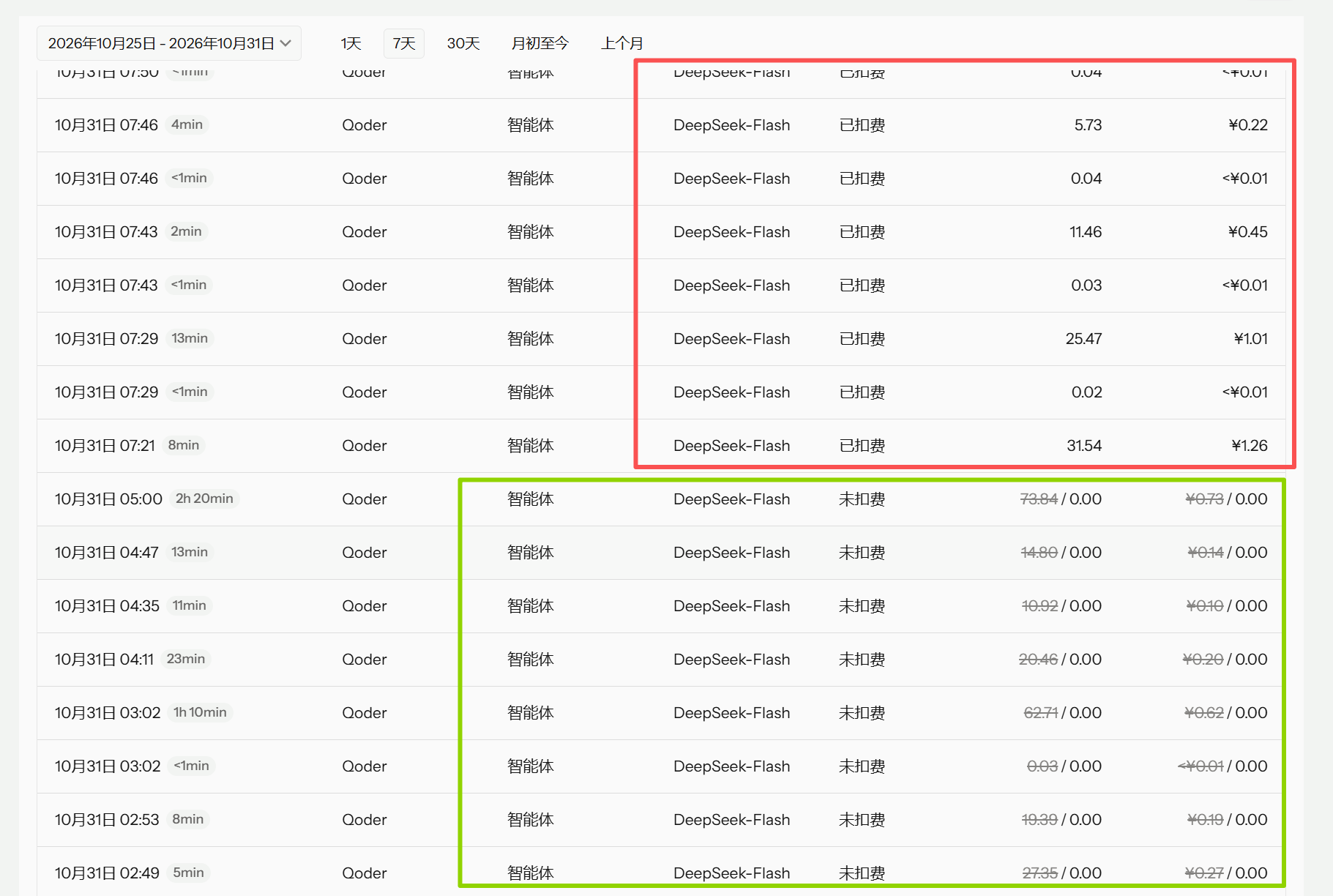Click the 13min badge on 07:29 row
The image size is (1333, 896).
pos(190,338)
